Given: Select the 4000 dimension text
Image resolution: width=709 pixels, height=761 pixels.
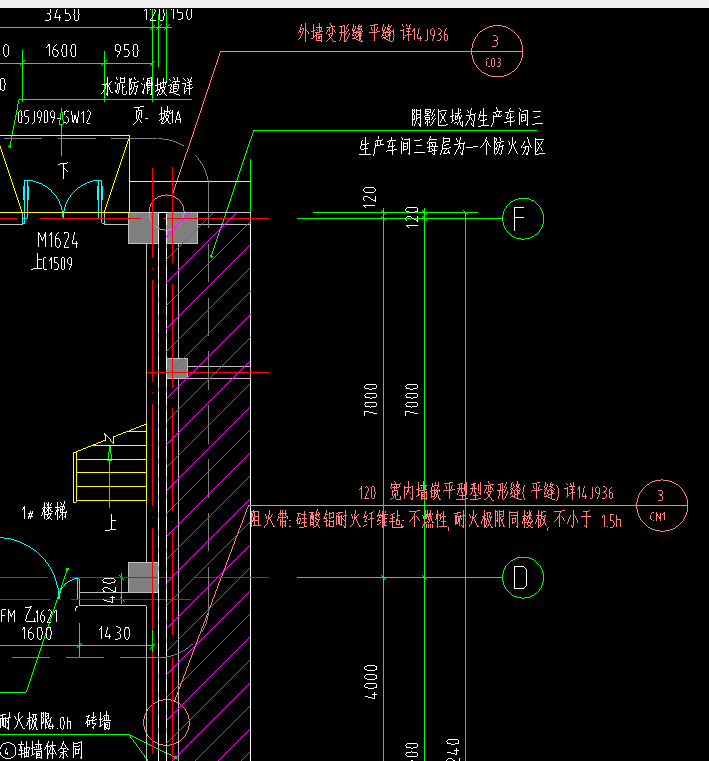Looking at the screenshot, I should (x=371, y=682).
